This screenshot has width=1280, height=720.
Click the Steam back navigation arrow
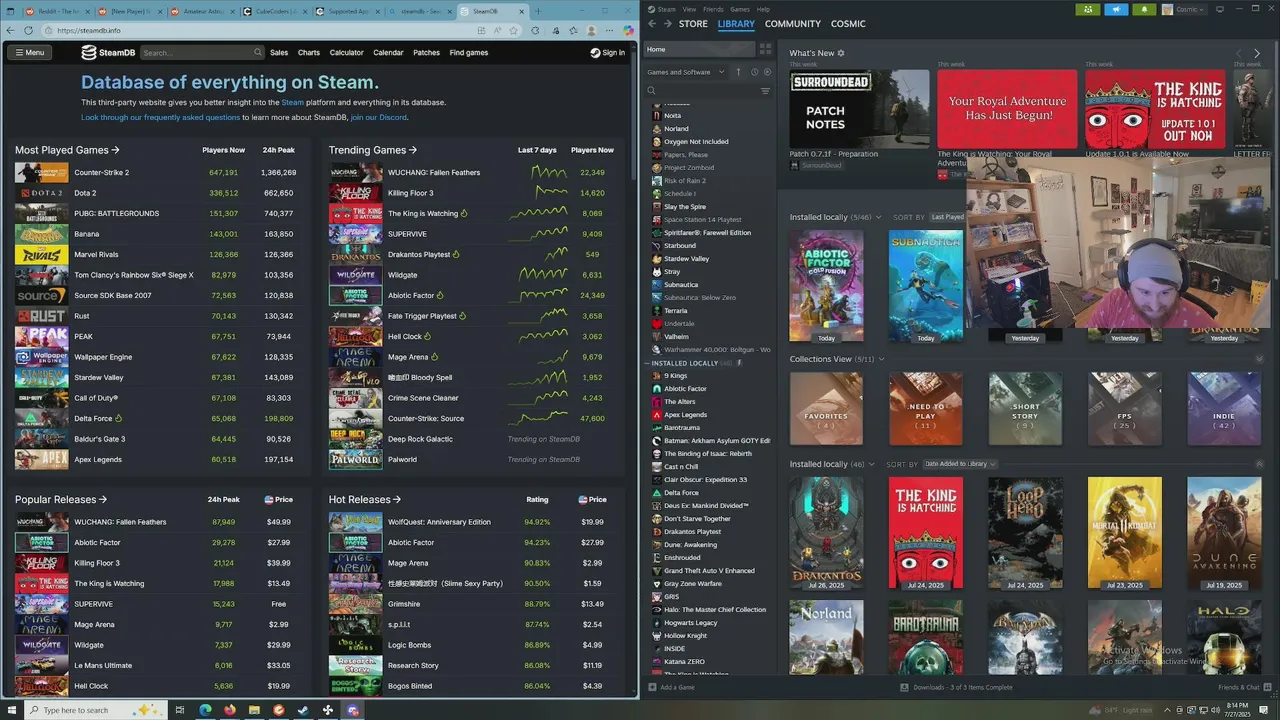[x=652, y=23]
